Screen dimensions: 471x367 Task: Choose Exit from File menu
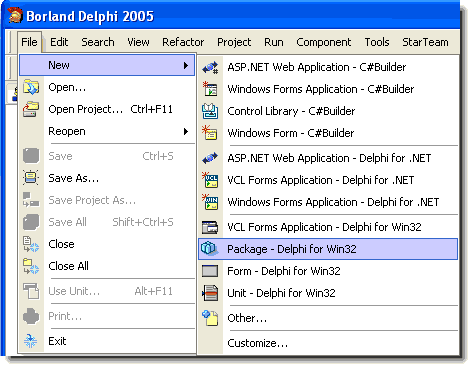tap(107, 341)
